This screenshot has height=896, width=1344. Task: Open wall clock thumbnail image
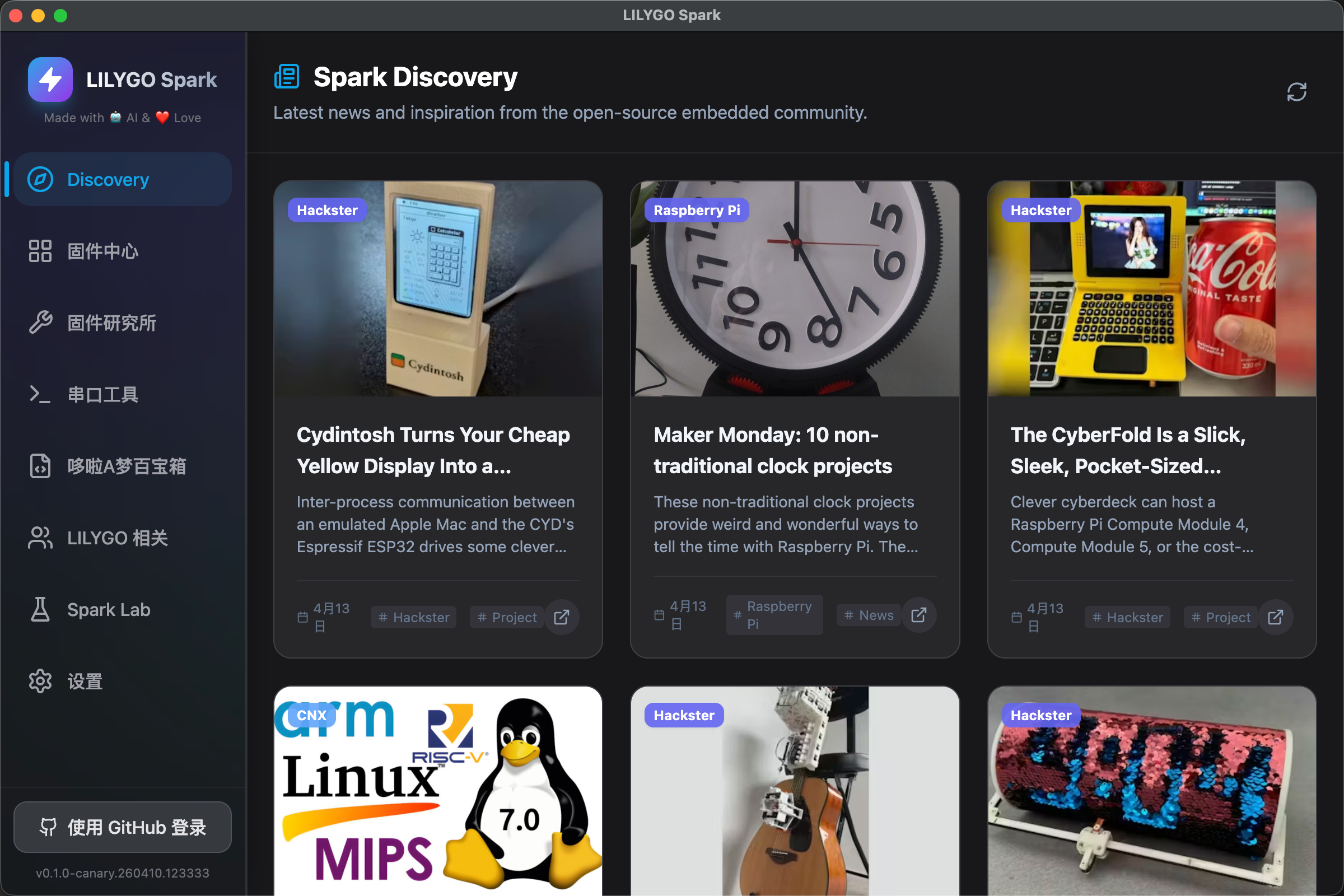point(795,289)
